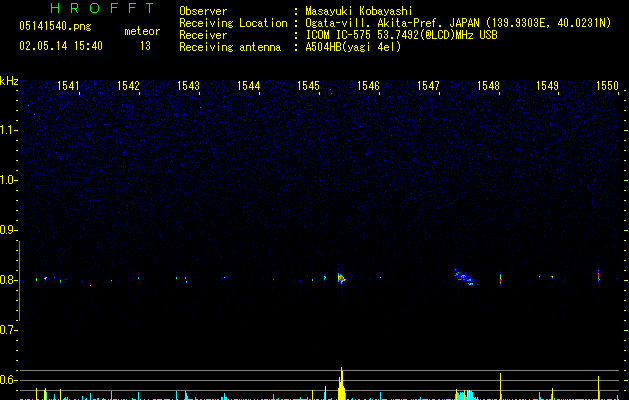Click the echo near 1550
This screenshot has width=629, height=400.
(x=598, y=276)
